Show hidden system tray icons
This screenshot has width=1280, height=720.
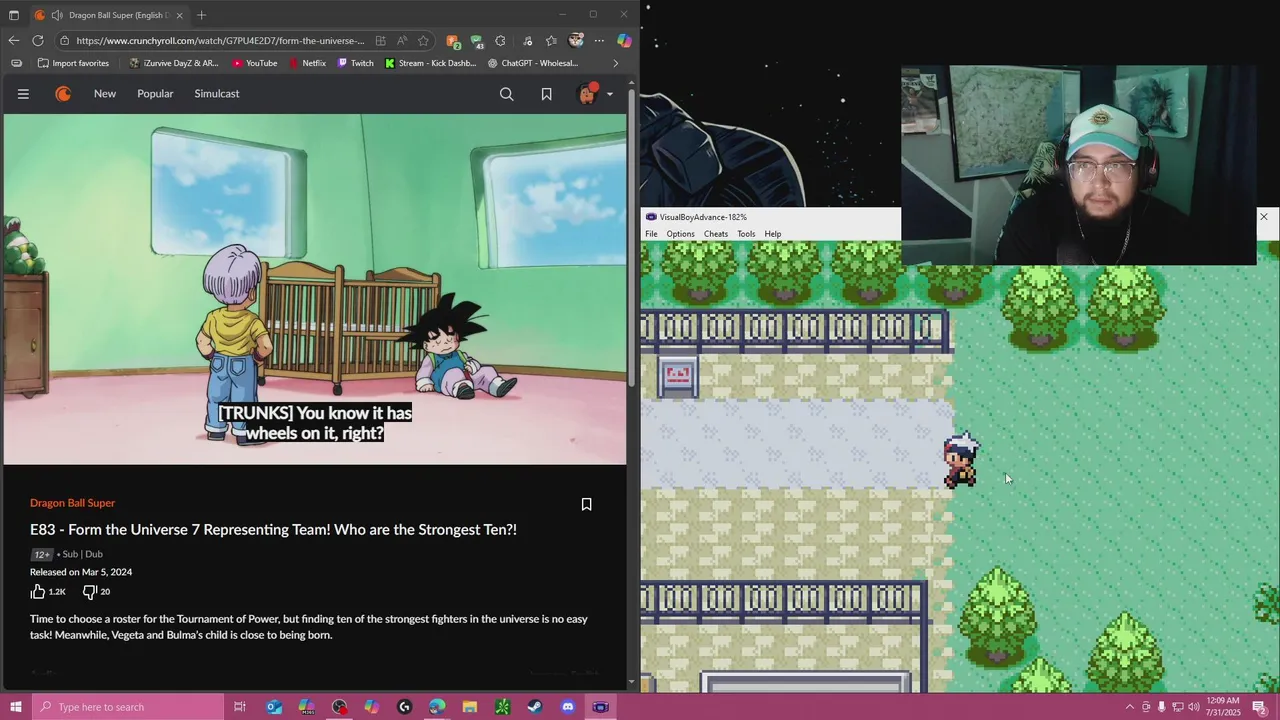click(1130, 707)
